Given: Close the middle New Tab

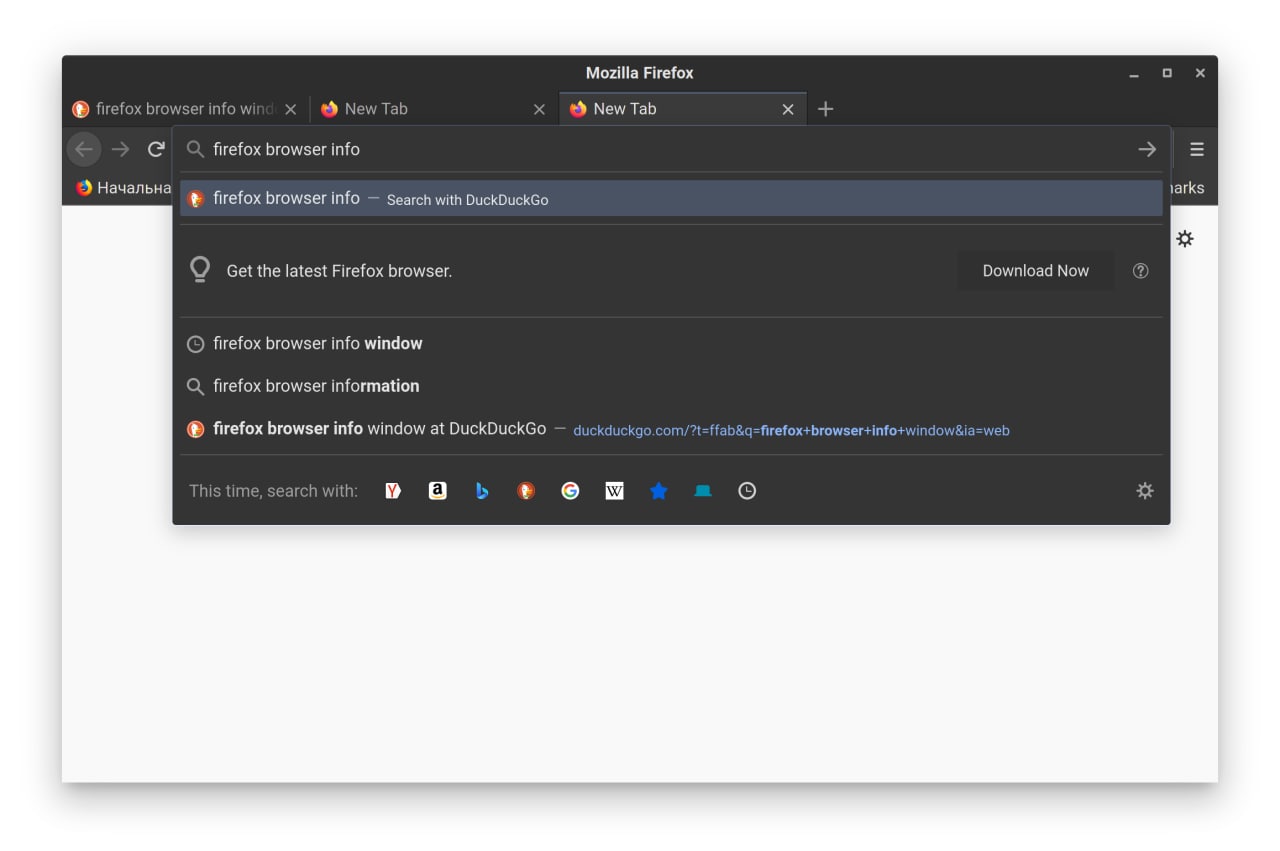Looking at the screenshot, I should click(539, 109).
